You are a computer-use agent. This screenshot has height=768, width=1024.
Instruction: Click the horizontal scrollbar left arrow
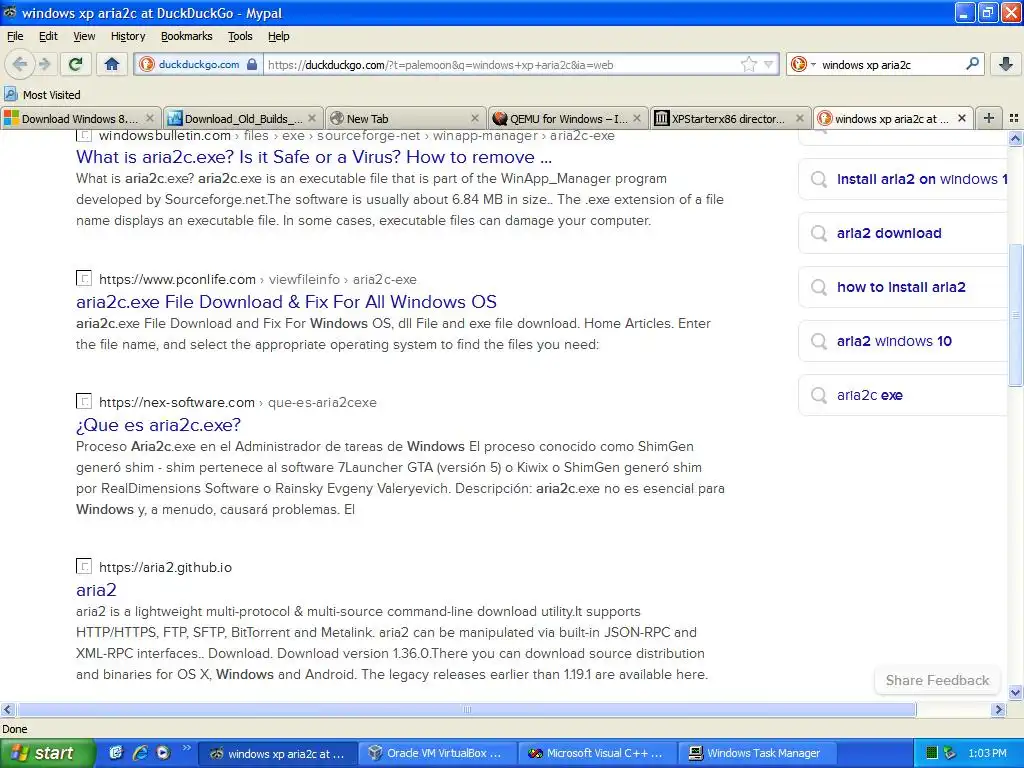coord(8,709)
